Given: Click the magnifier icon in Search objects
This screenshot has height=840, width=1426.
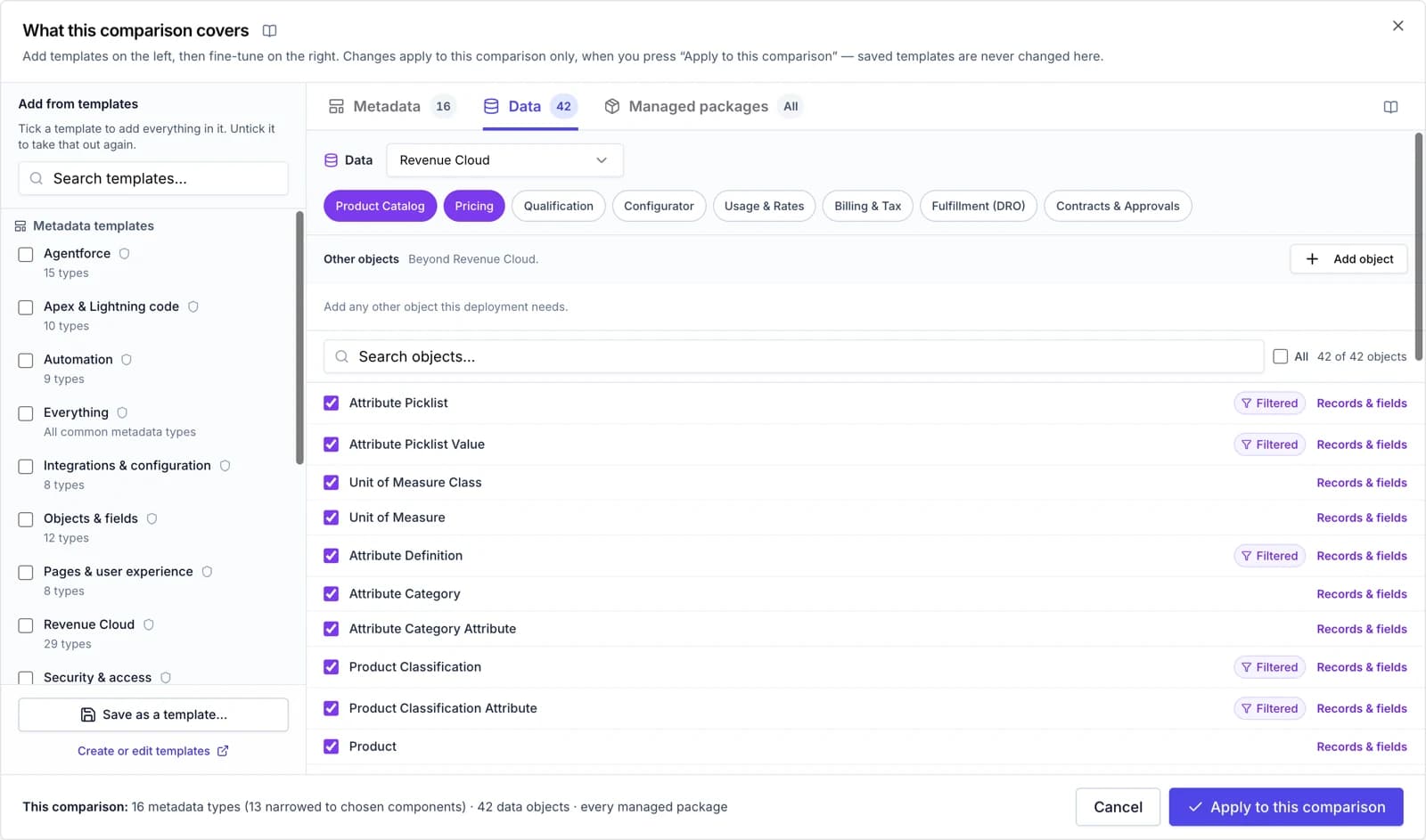Looking at the screenshot, I should [341, 357].
